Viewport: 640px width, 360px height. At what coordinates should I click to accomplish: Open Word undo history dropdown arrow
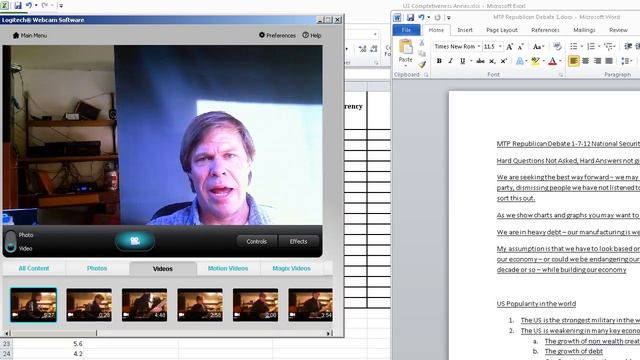(429, 17)
